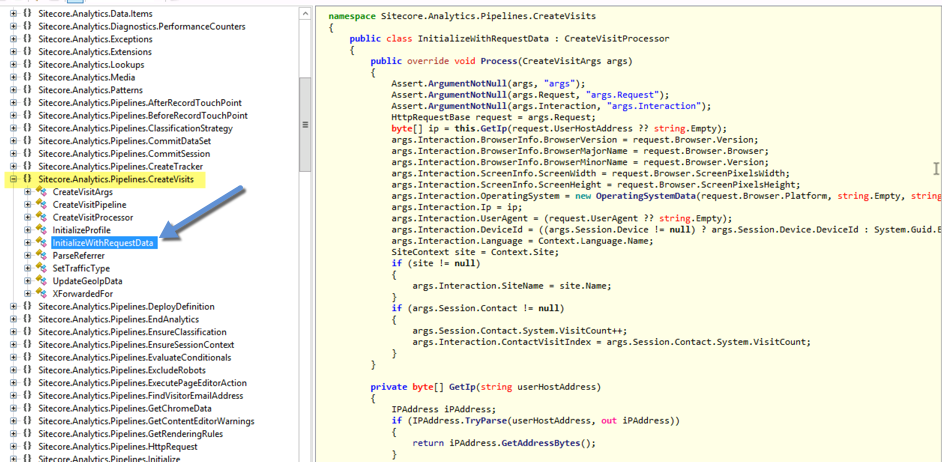Click the XForwardedFor class icon

coord(41,294)
